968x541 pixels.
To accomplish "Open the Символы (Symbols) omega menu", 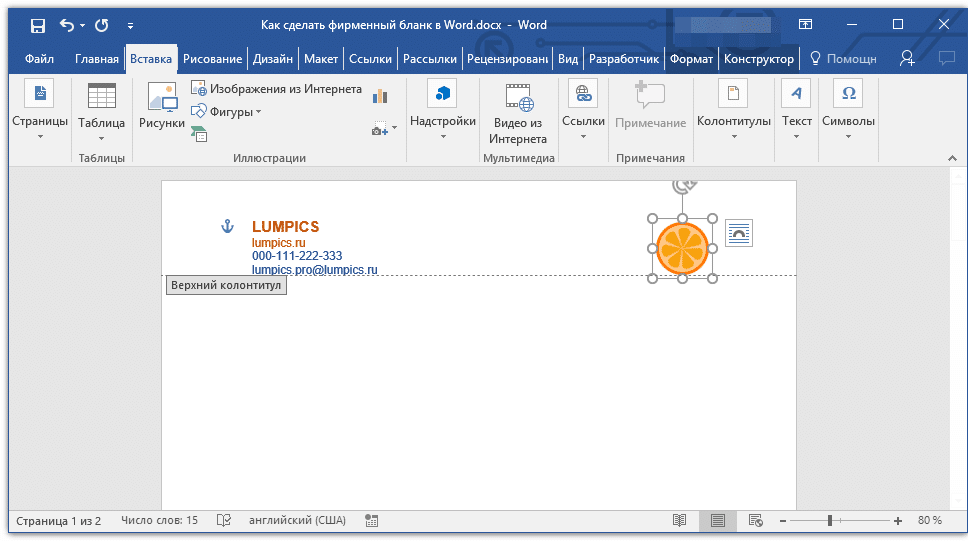I will (x=848, y=108).
